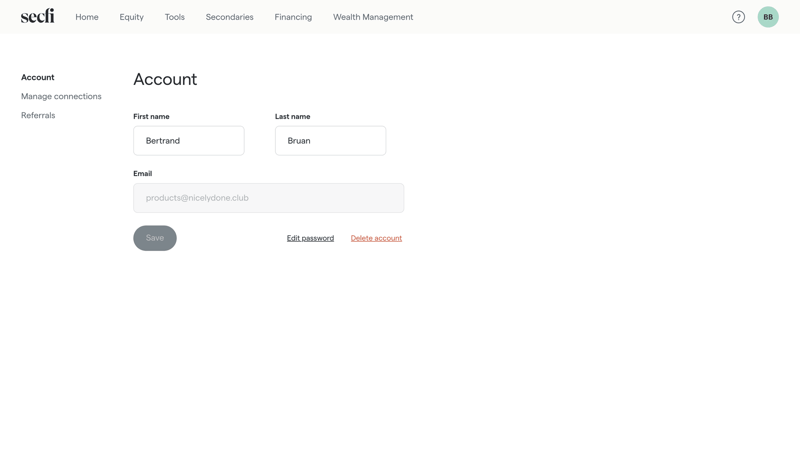Open the Edit password link
The width and height of the screenshot is (800, 470).
click(310, 238)
